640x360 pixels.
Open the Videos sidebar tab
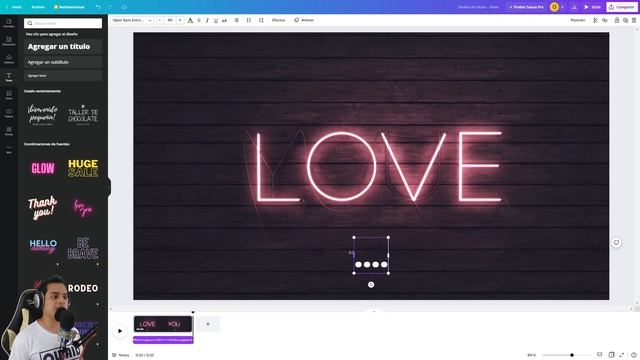tap(9, 113)
